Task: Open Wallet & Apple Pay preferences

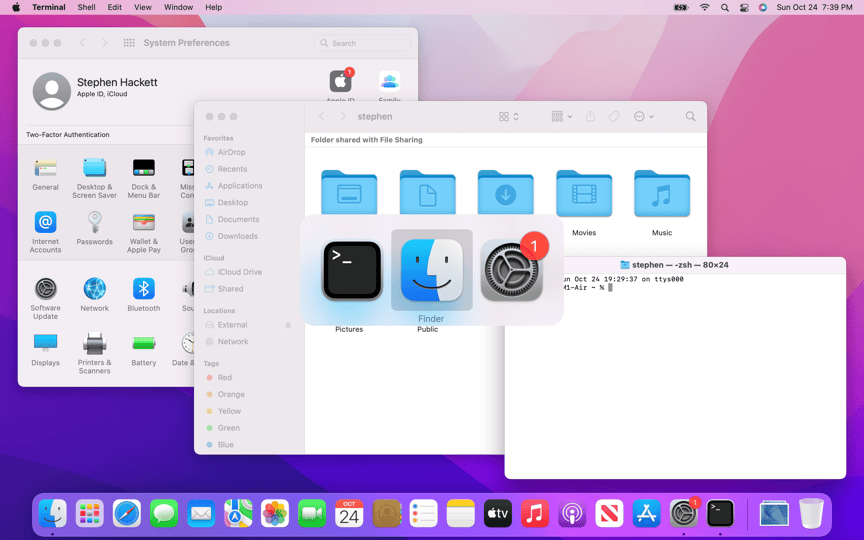Action: [143, 232]
